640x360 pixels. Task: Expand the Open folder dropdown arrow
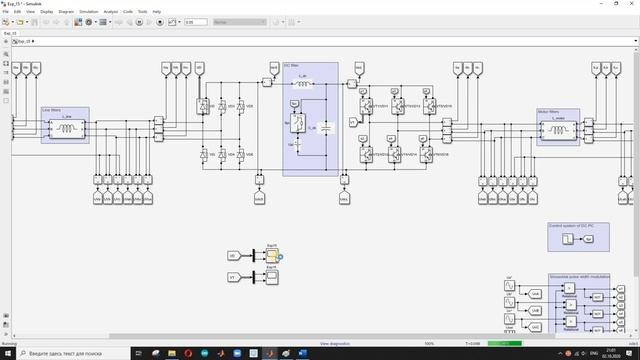(27, 22)
